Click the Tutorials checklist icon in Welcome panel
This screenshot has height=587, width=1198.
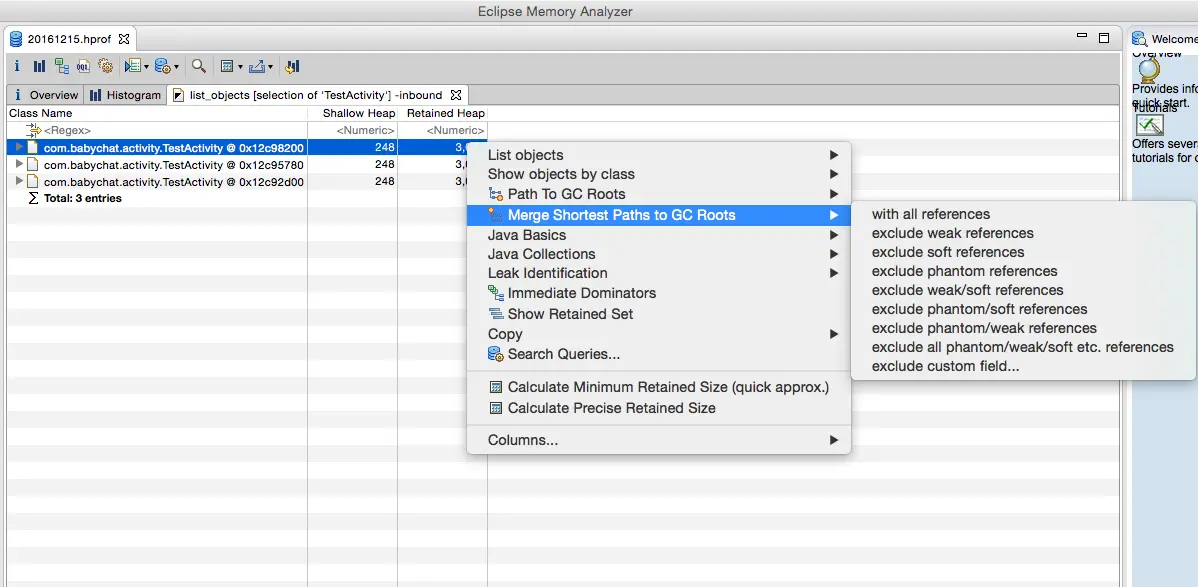click(x=1149, y=124)
